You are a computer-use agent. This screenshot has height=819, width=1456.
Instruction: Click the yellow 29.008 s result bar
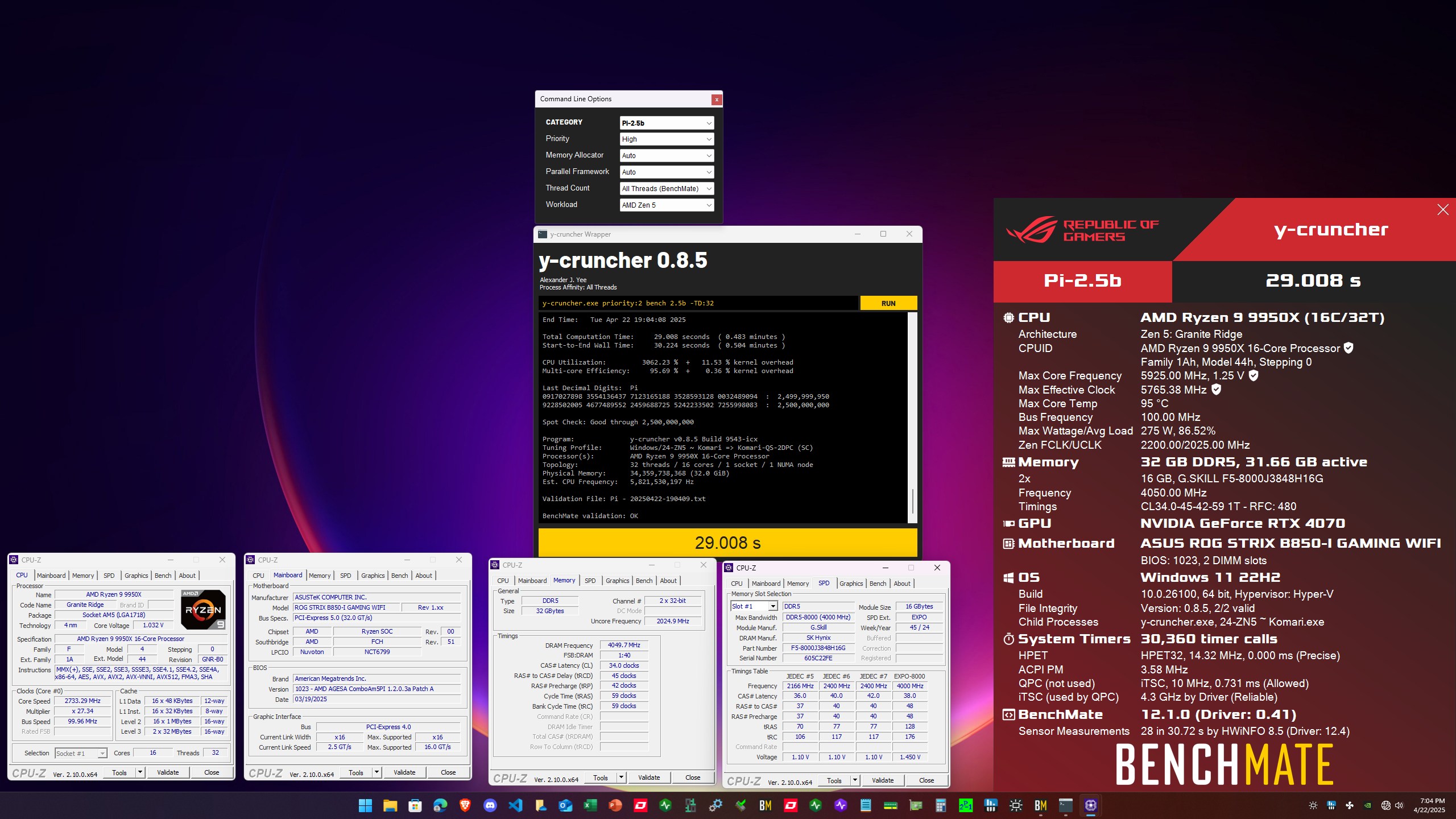click(728, 543)
